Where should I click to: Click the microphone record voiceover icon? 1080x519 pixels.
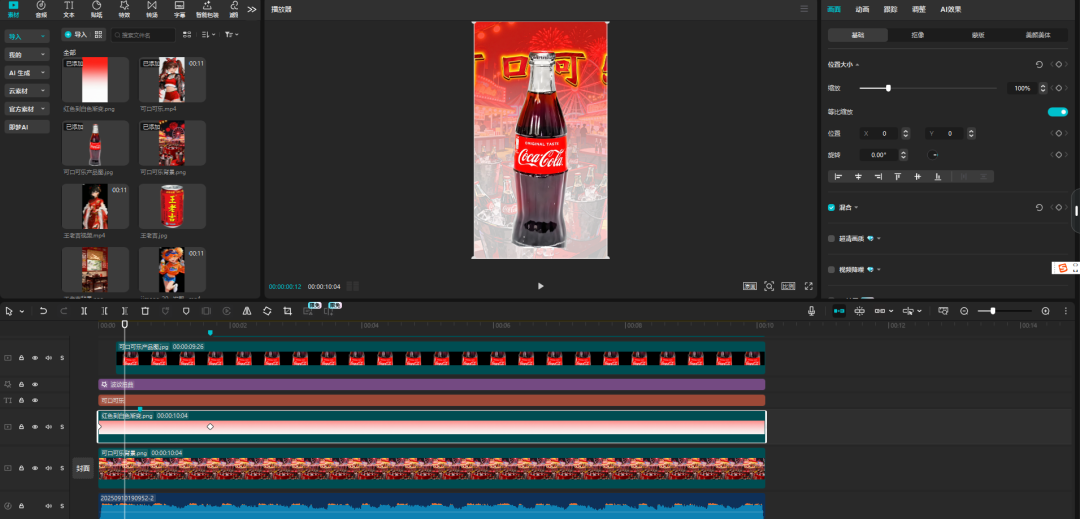[x=812, y=311]
